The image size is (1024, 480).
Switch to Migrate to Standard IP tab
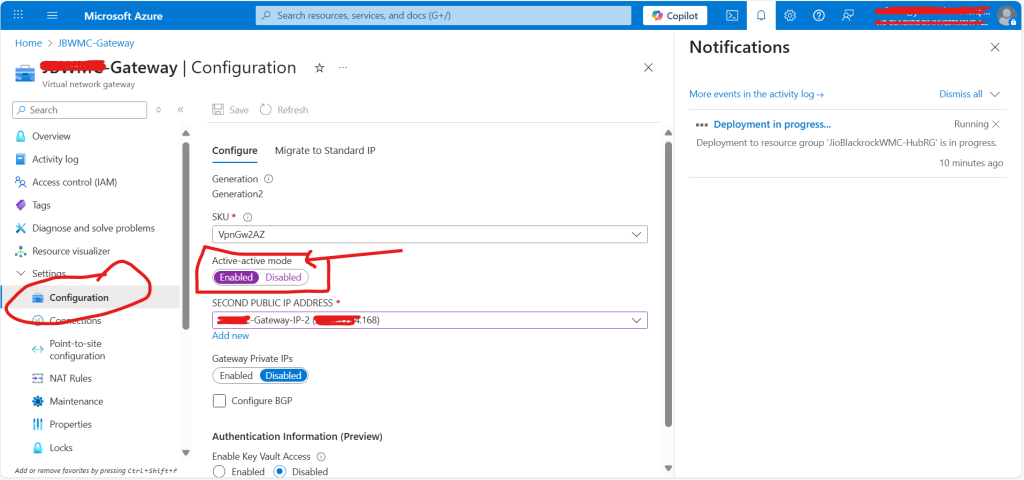325,150
